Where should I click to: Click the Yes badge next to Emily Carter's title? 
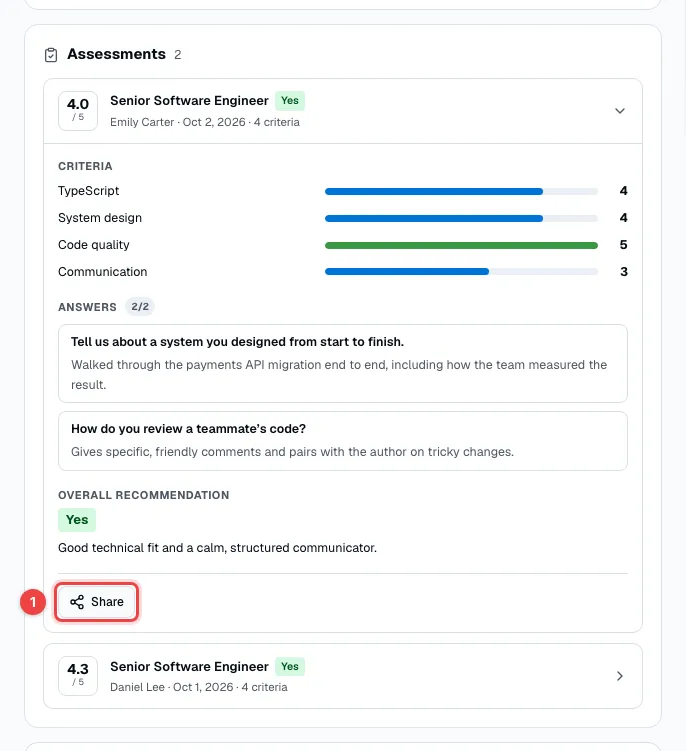pos(290,101)
